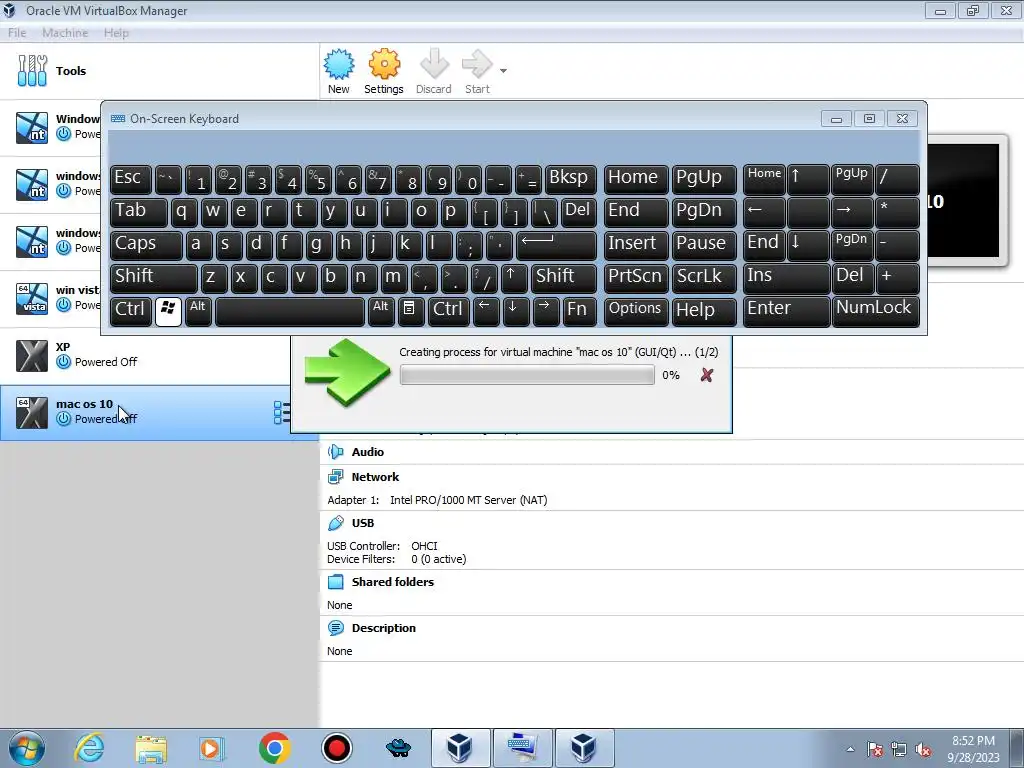Toggle the left Ctrl key on the keyboard
The width and height of the screenshot is (1024, 768).
[131, 311]
